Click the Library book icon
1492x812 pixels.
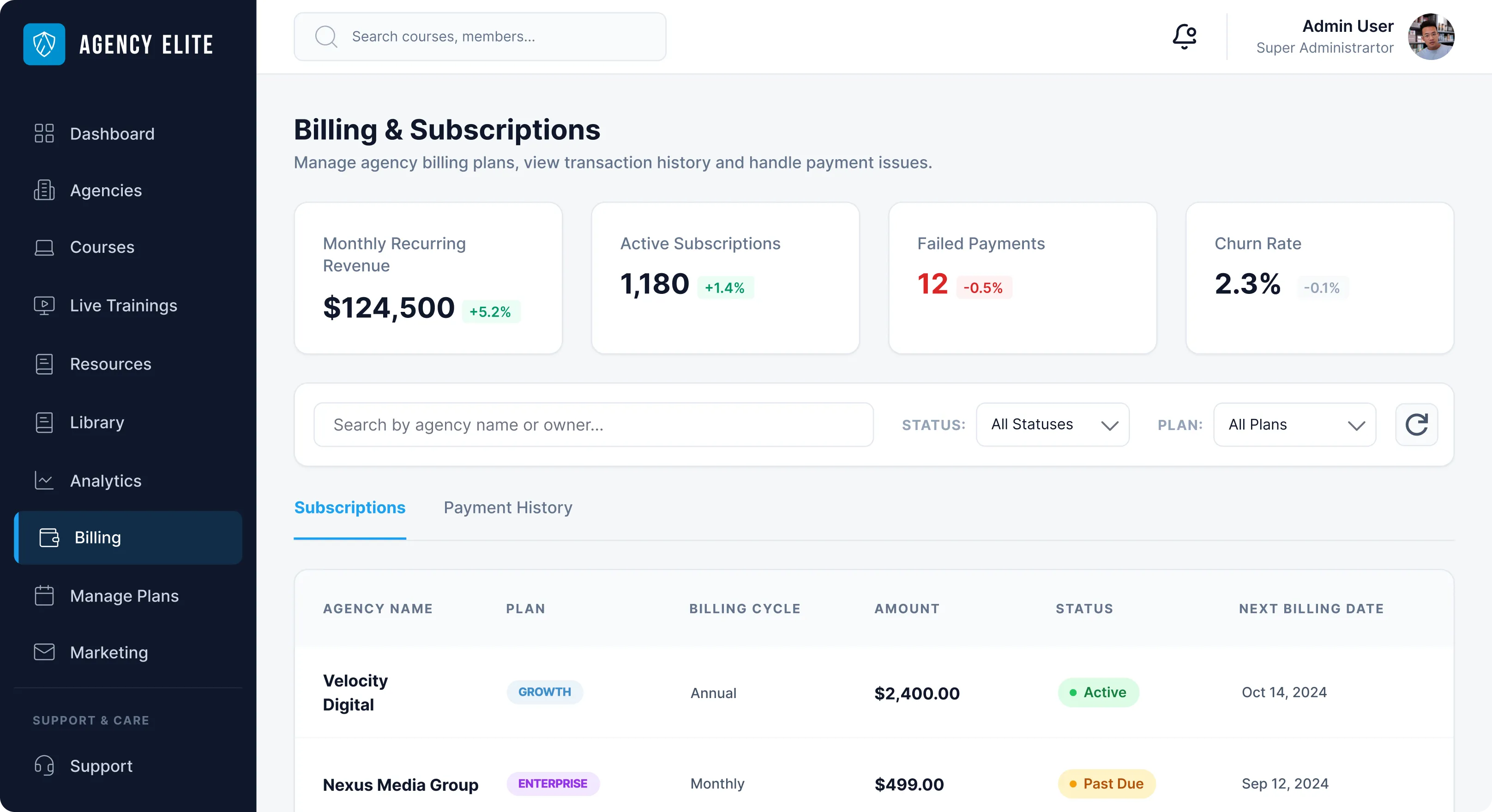(x=44, y=422)
